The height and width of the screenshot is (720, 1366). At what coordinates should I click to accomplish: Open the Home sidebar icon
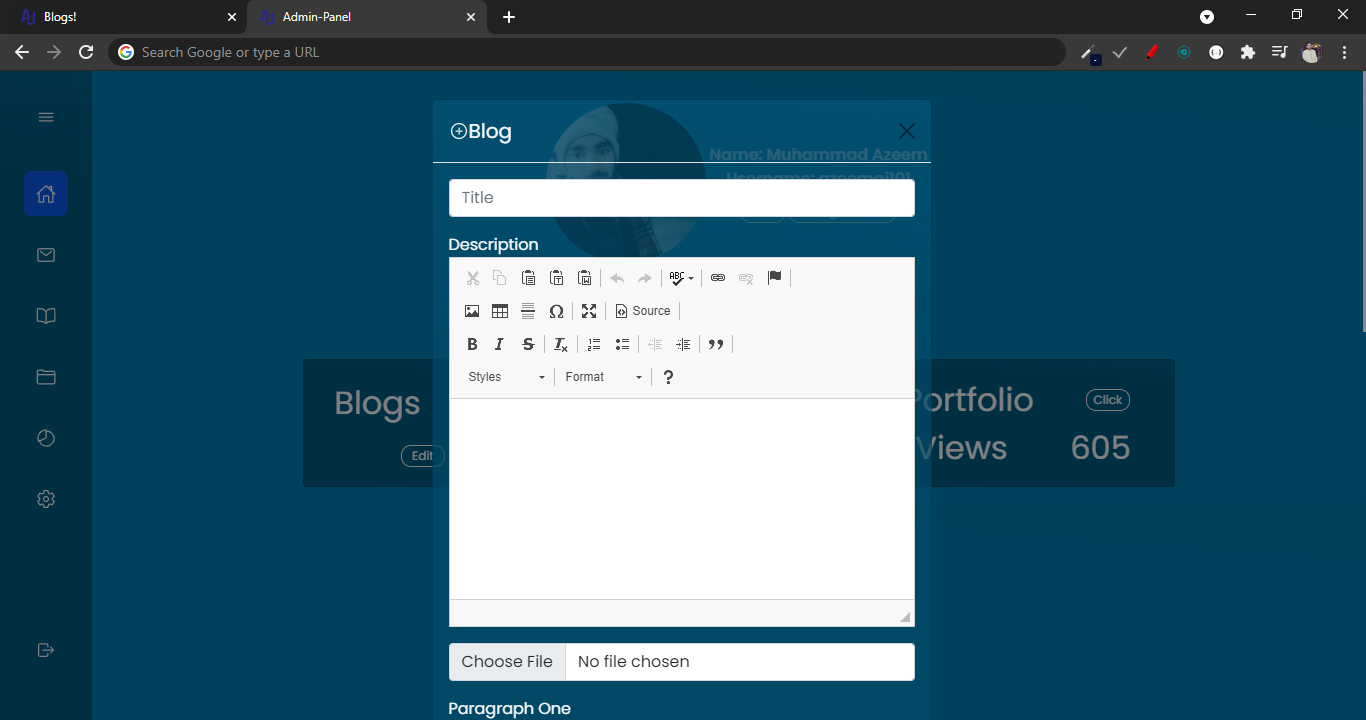(x=46, y=194)
